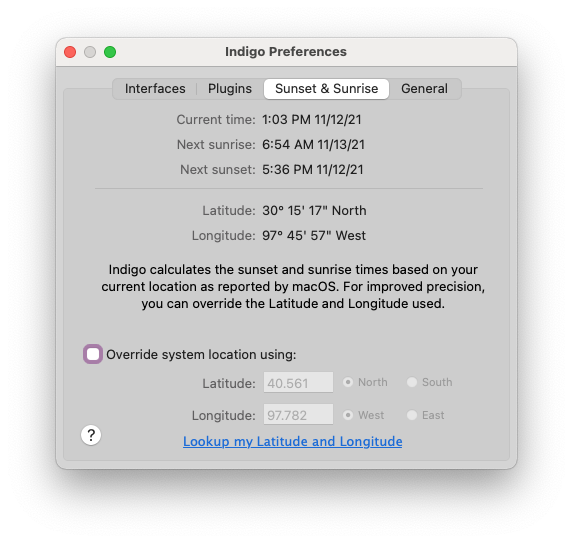Click the help question mark button

pyautogui.click(x=91, y=435)
